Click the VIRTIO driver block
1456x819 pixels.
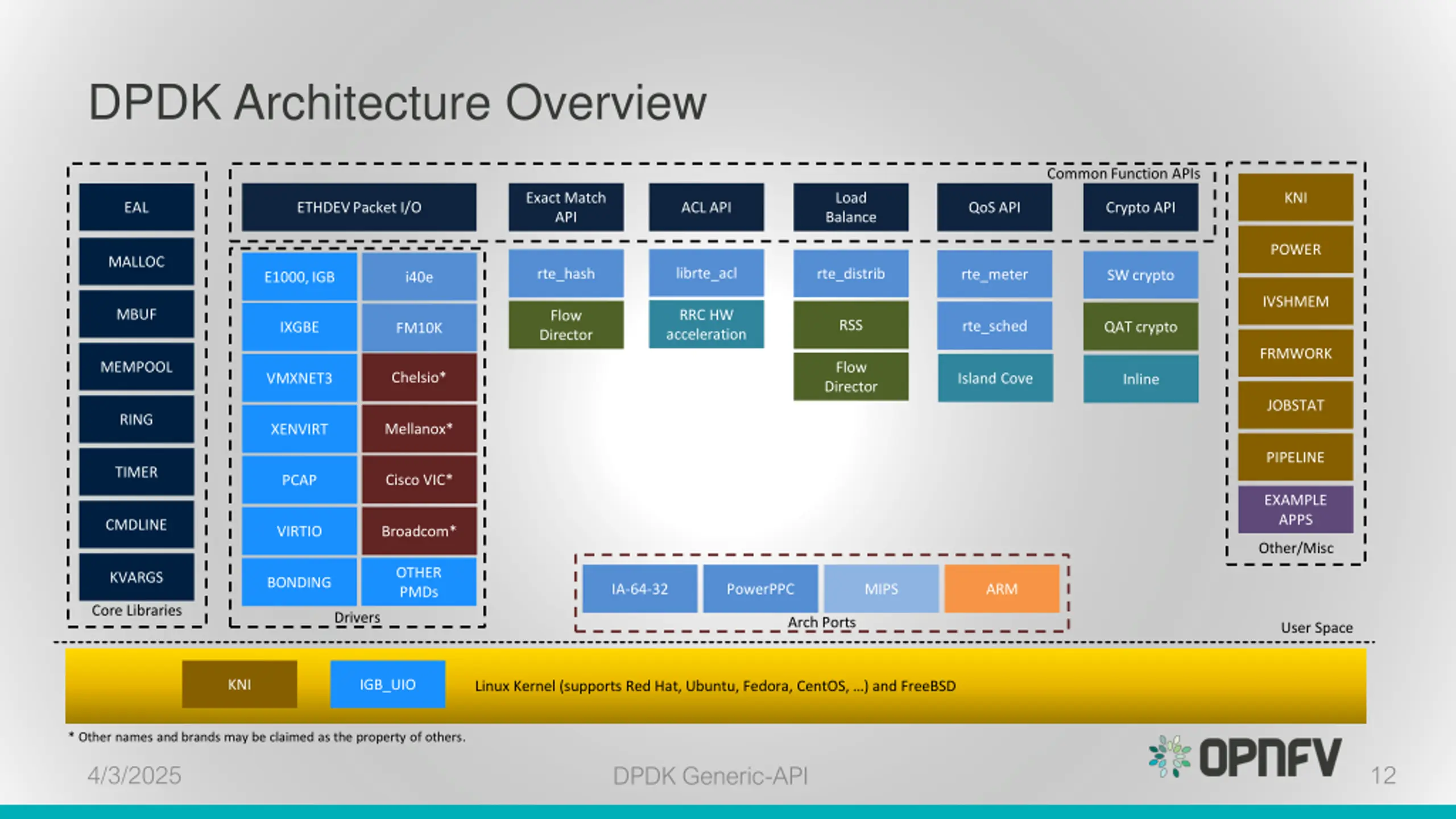pyautogui.click(x=299, y=531)
